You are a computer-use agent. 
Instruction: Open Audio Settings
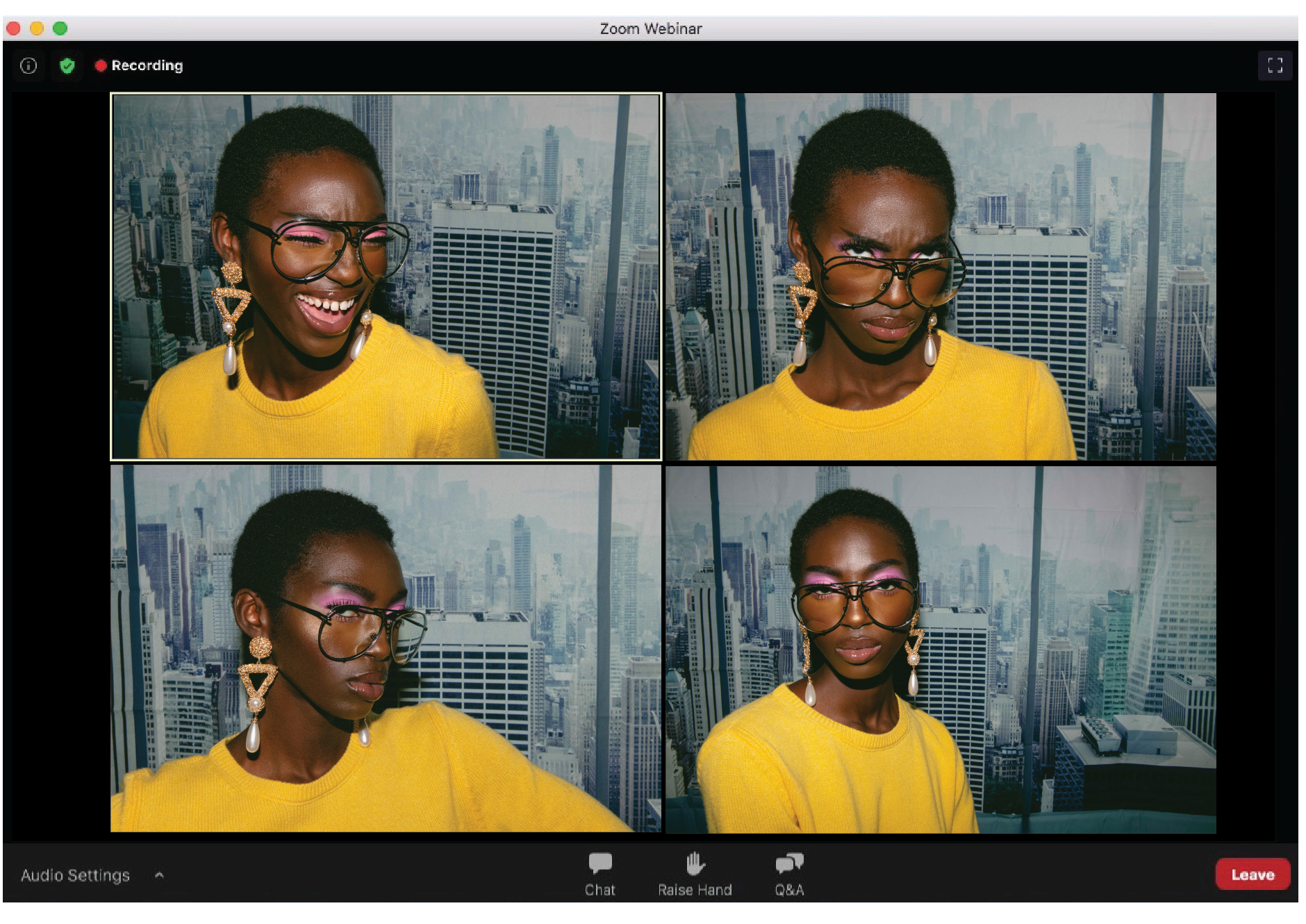[75, 875]
